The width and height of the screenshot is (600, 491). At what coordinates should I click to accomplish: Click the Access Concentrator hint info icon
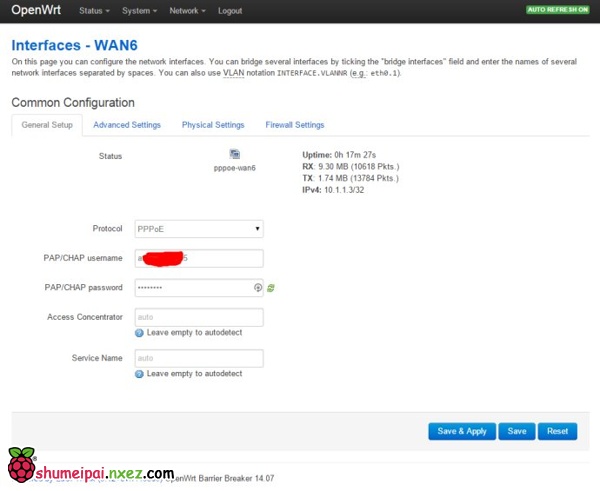139,333
